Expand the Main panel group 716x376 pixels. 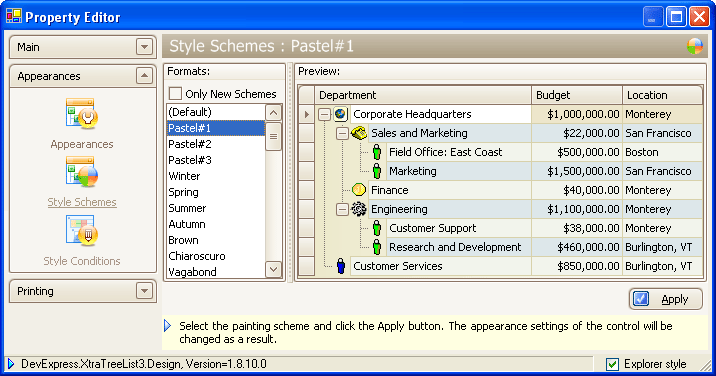tap(144, 47)
